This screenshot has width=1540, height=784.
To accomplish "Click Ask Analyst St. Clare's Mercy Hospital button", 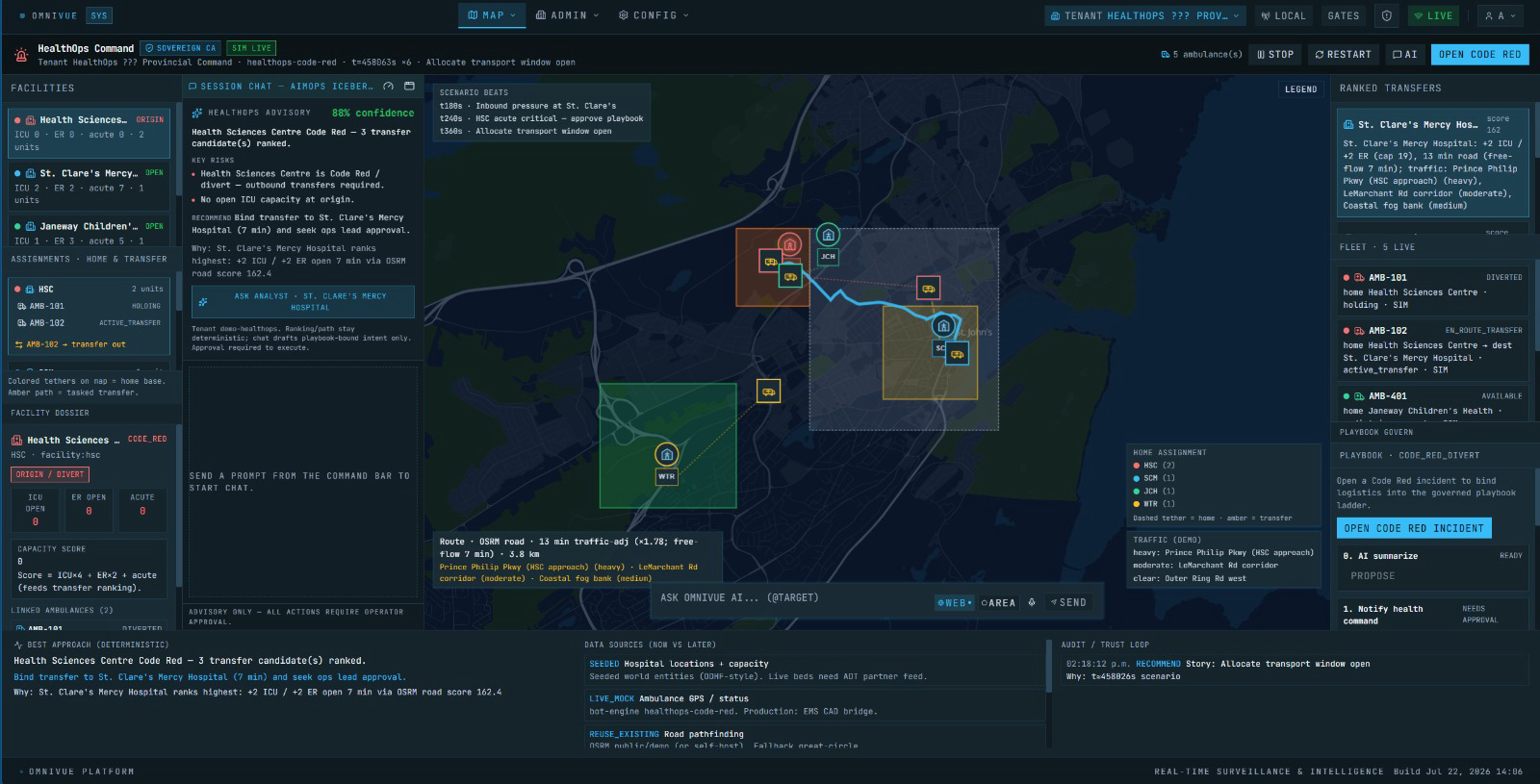I will coord(303,302).
